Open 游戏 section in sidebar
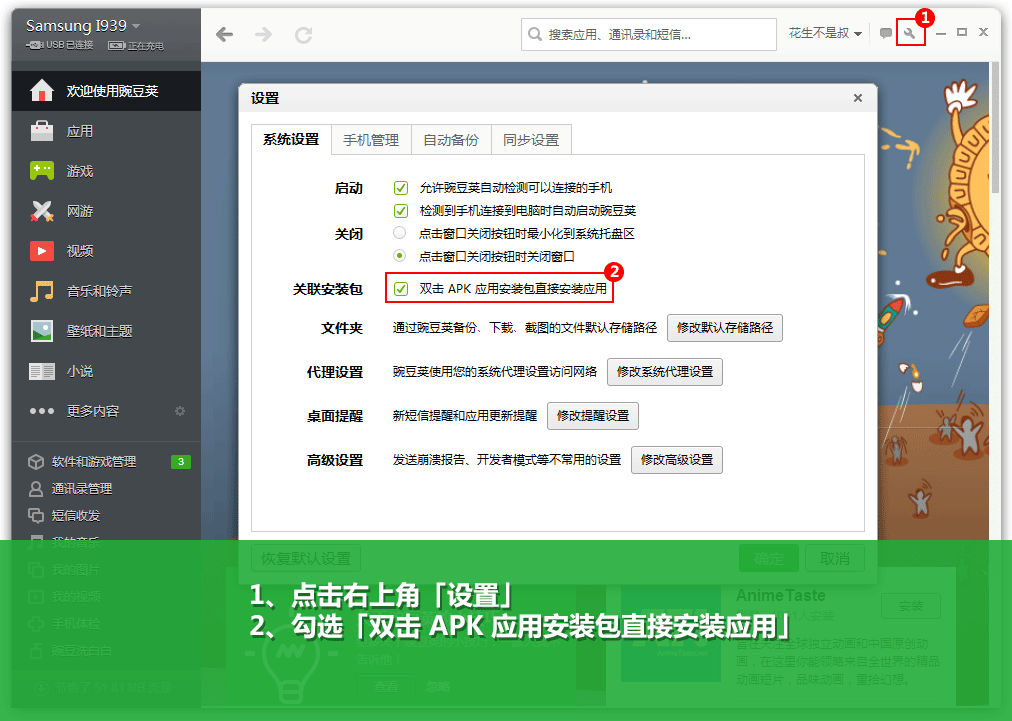The image size is (1012, 721). tap(80, 171)
